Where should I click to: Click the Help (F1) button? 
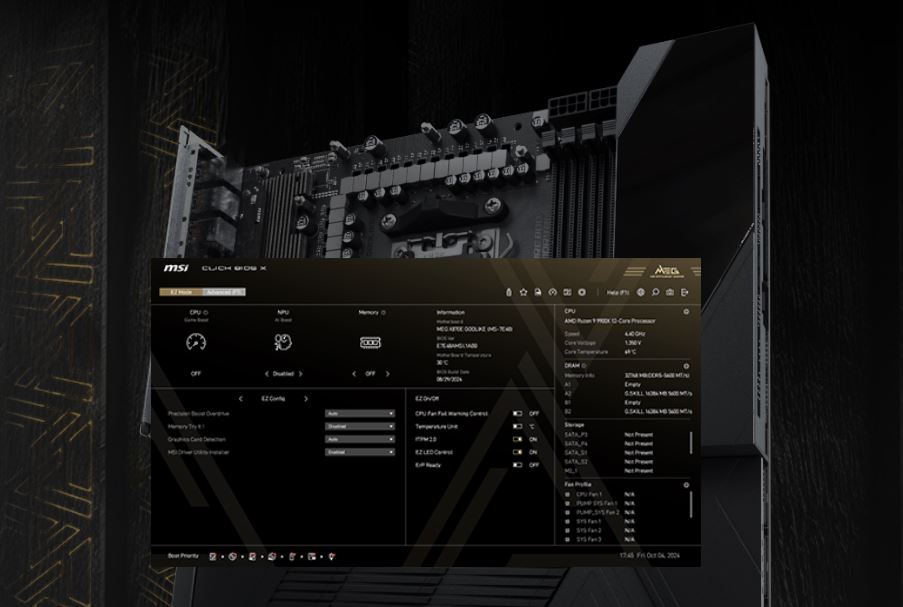pos(618,292)
